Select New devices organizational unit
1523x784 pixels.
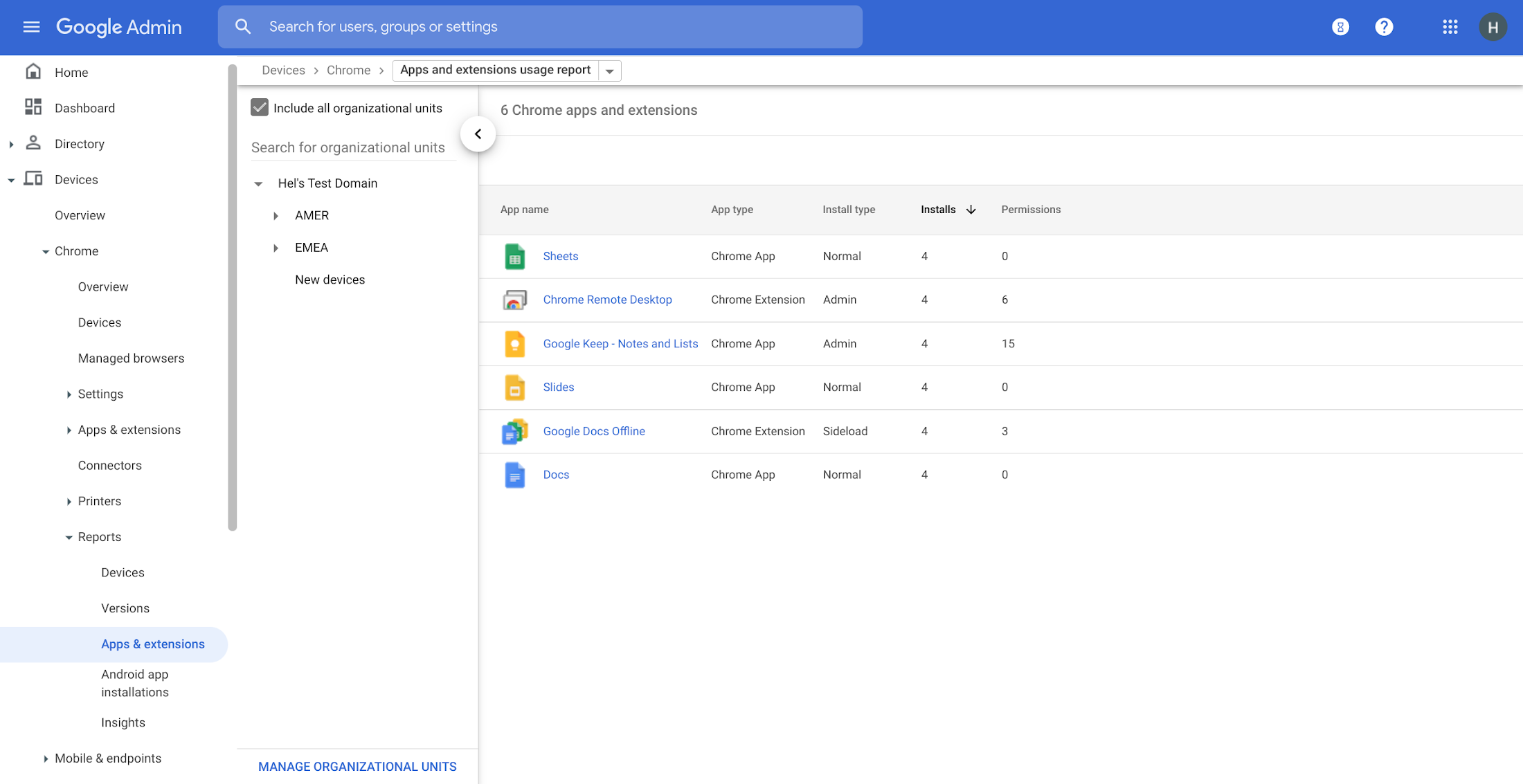pos(330,280)
